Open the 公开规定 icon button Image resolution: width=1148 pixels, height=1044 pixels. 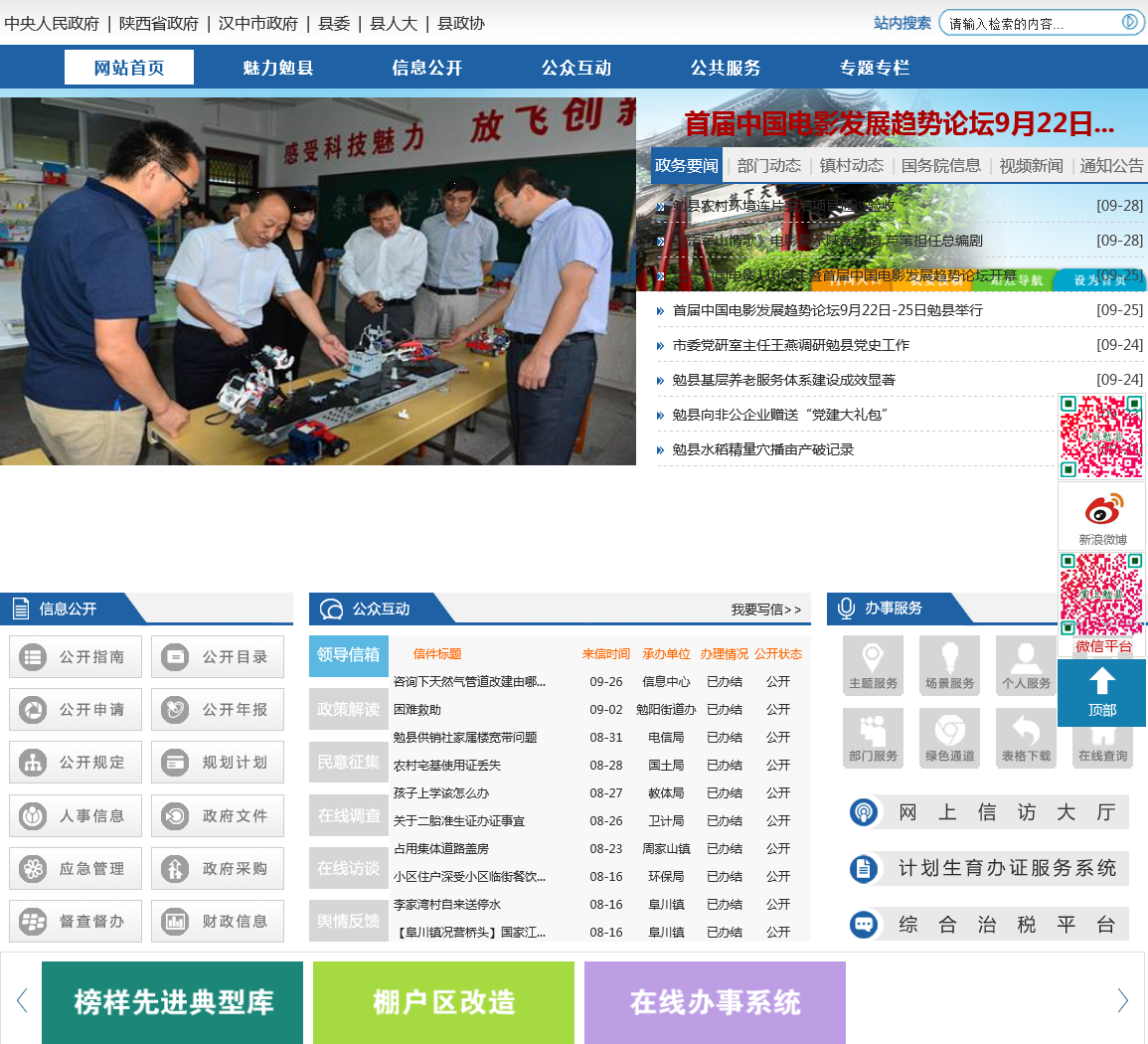pyautogui.click(x=76, y=762)
